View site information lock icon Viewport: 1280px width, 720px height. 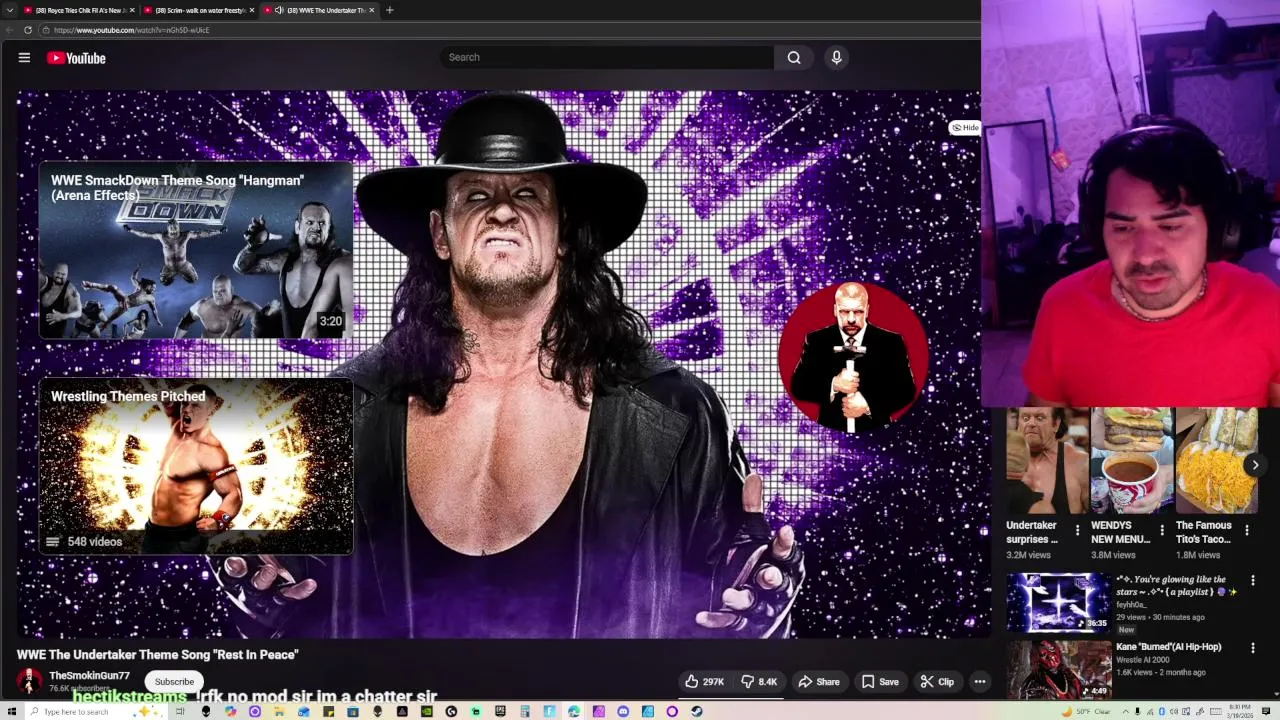coord(47,30)
